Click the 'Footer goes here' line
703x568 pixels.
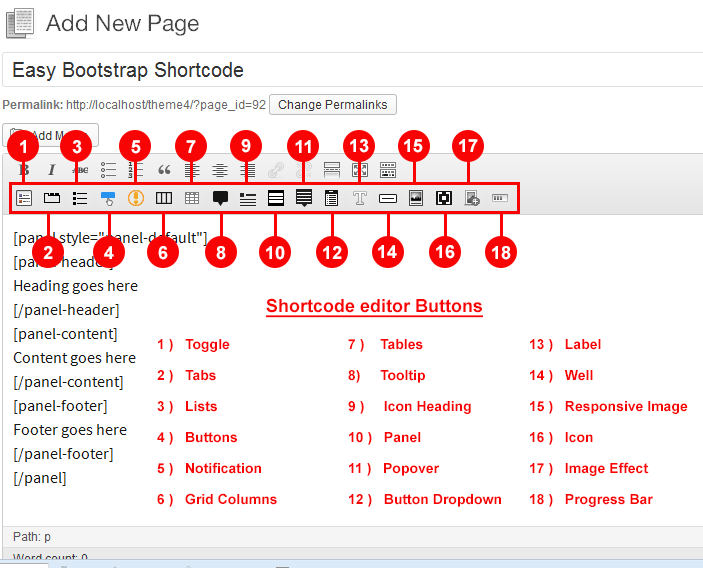(70, 430)
